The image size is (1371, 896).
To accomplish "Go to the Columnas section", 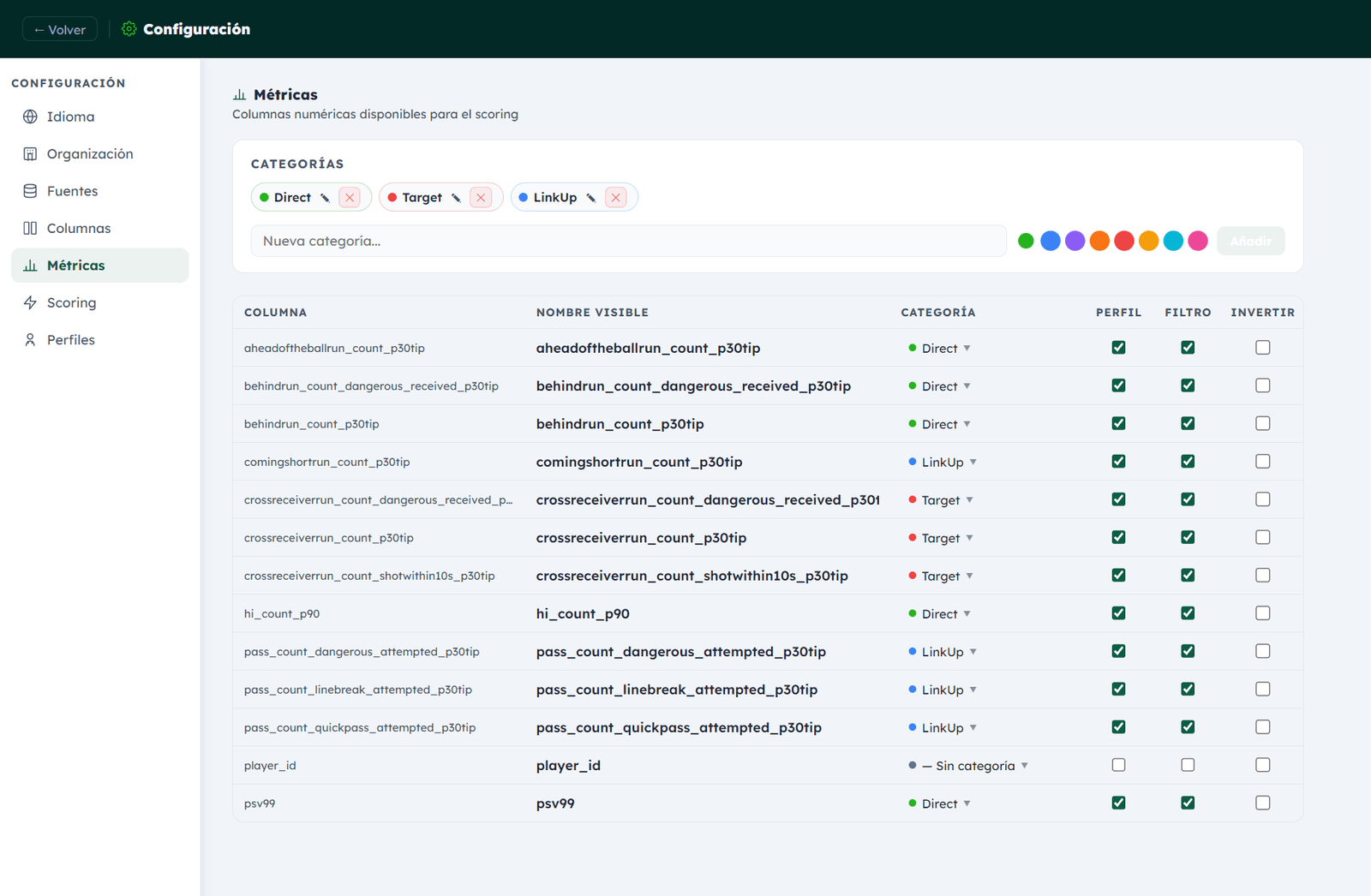I will click(100, 228).
